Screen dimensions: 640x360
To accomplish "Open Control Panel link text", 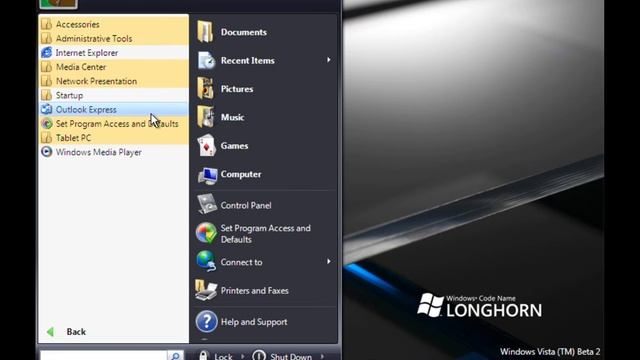I will (246, 205).
